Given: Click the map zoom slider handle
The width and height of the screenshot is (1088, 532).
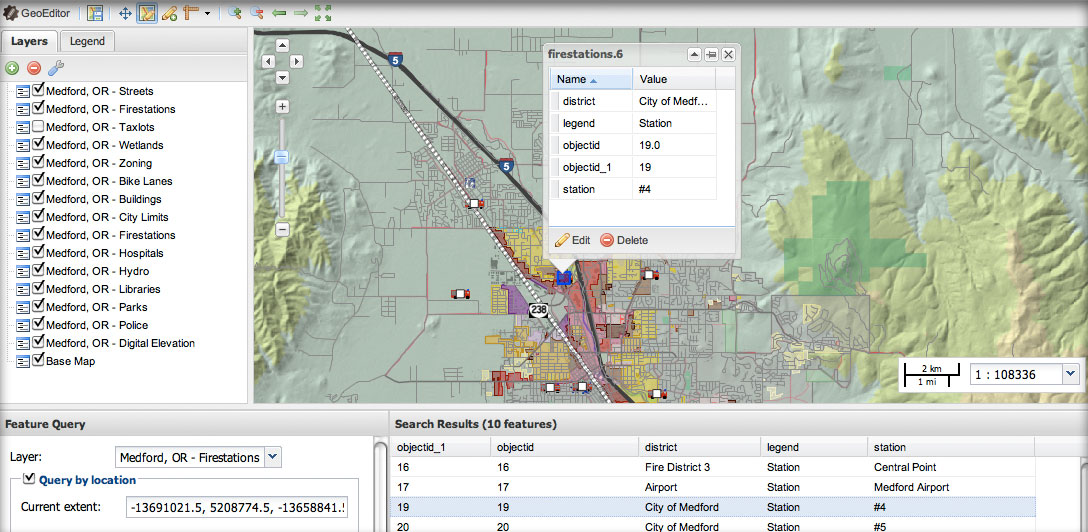Looking at the screenshot, I should coord(282,157).
